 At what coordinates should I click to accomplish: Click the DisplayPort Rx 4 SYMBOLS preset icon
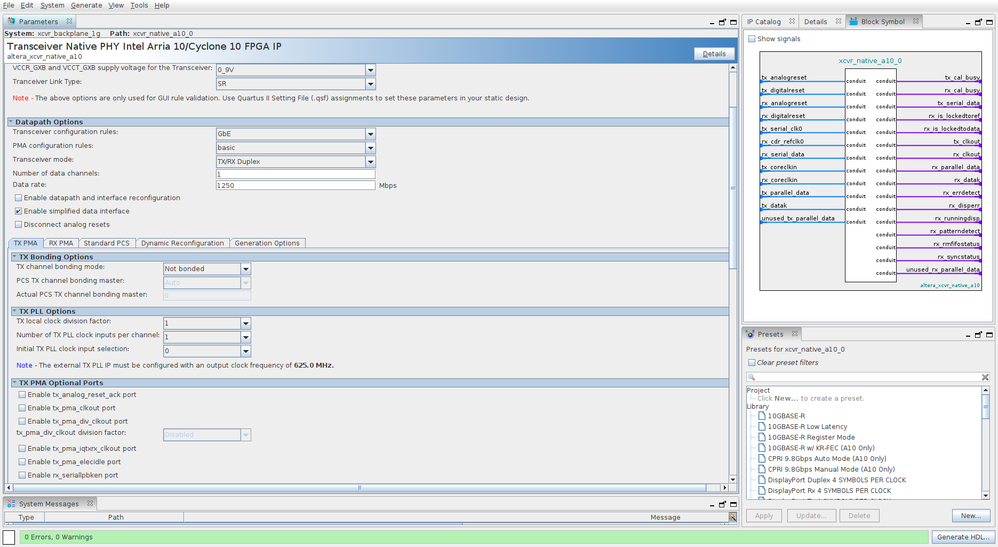click(761, 490)
